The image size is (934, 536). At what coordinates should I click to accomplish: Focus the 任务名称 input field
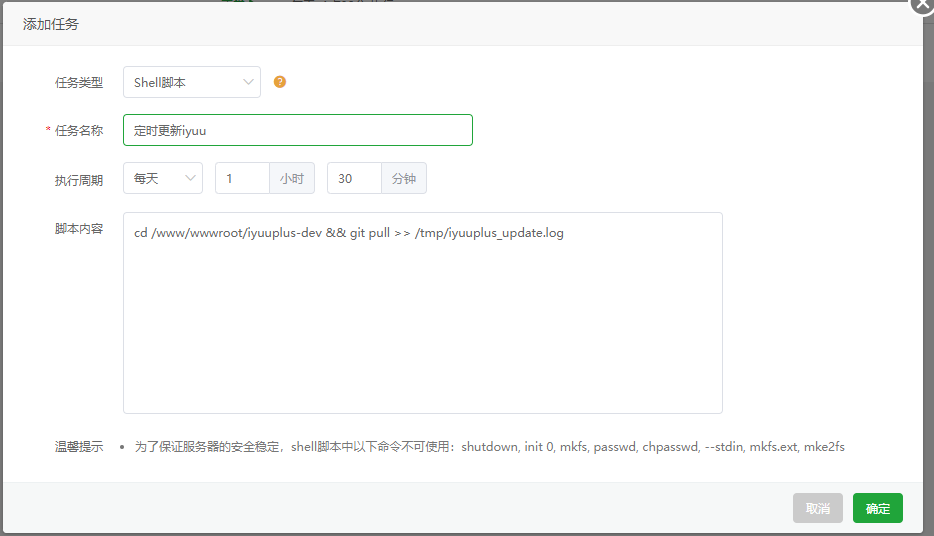click(x=298, y=130)
